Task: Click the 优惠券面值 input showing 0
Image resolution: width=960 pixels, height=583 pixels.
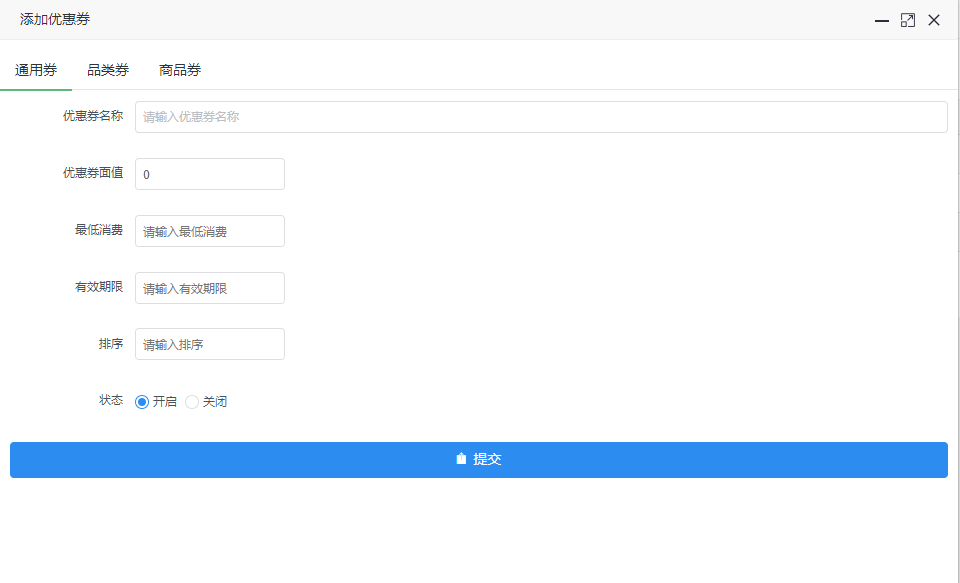Action: click(x=210, y=174)
